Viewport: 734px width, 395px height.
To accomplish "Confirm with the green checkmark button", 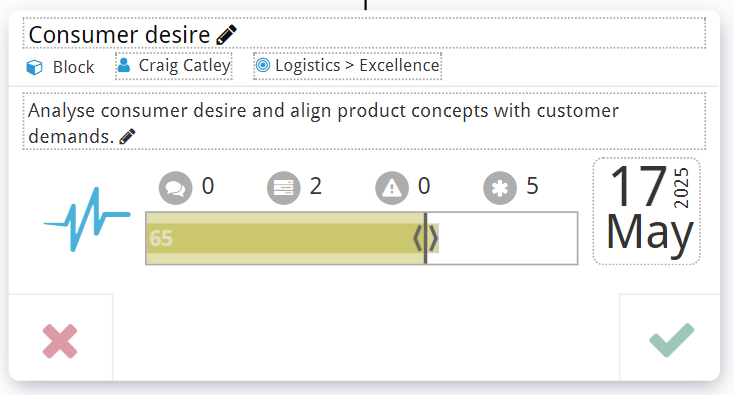I will point(672,340).
